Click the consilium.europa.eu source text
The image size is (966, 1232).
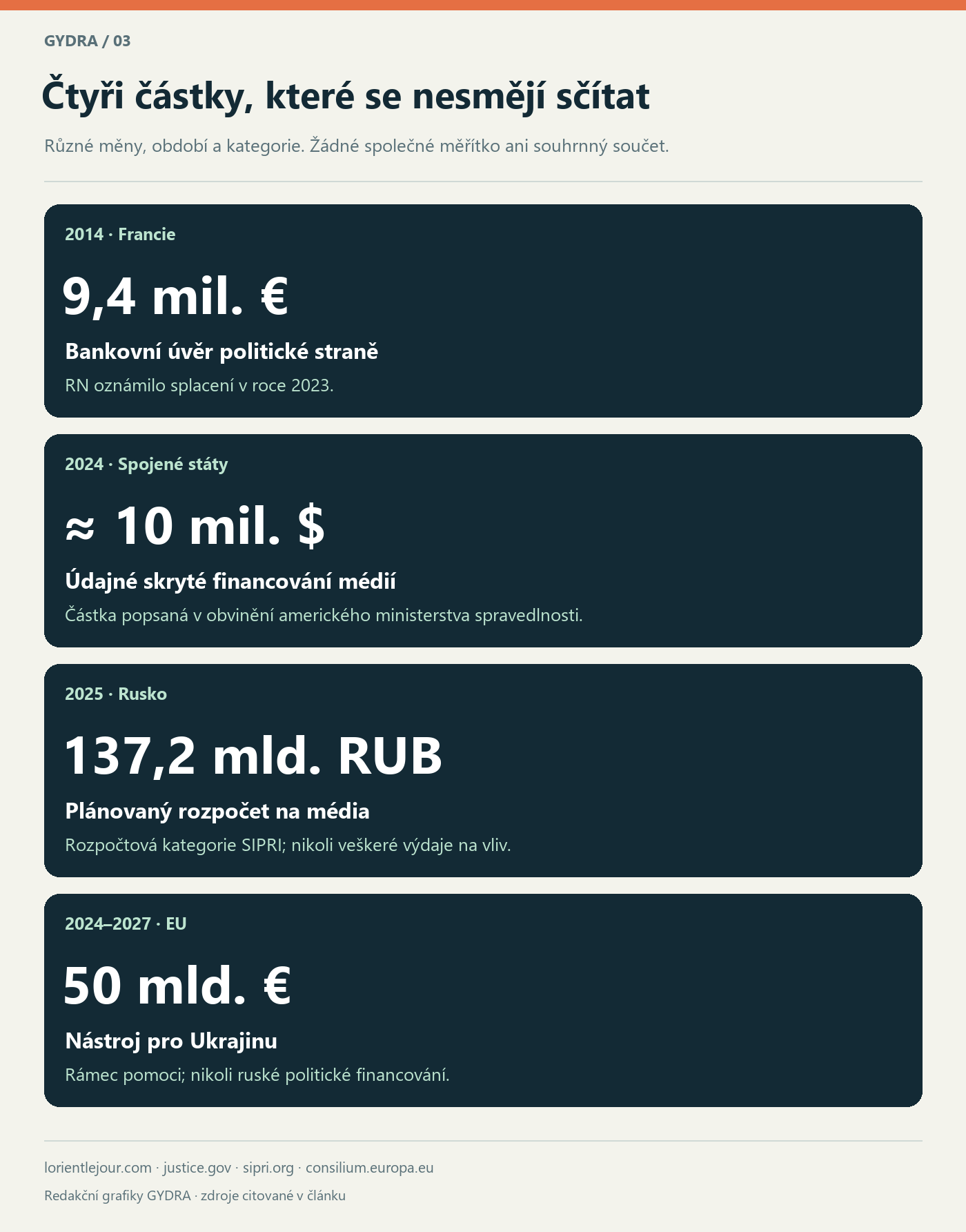point(370,1168)
